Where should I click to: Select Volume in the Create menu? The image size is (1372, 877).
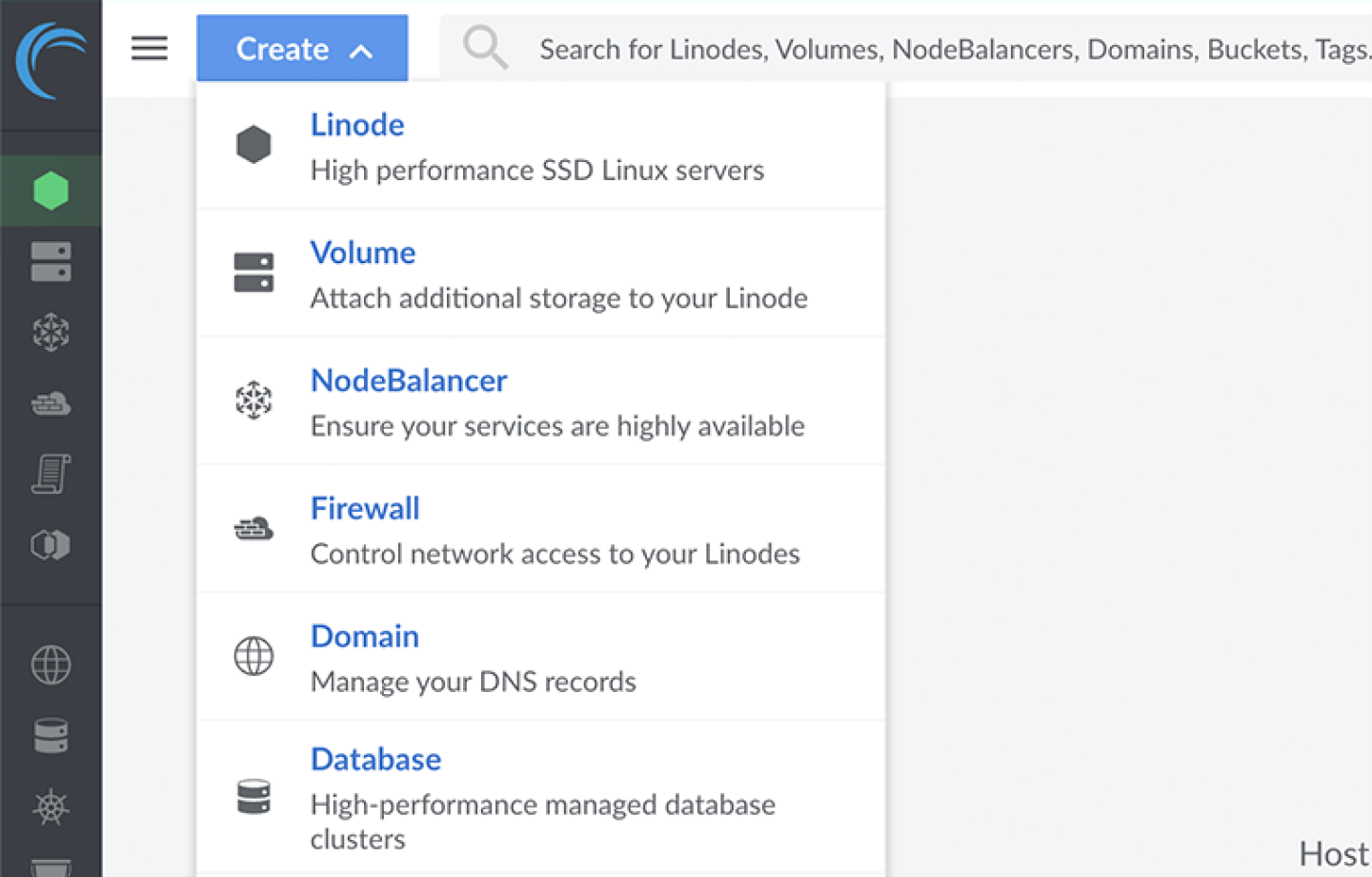pyautogui.click(x=540, y=273)
